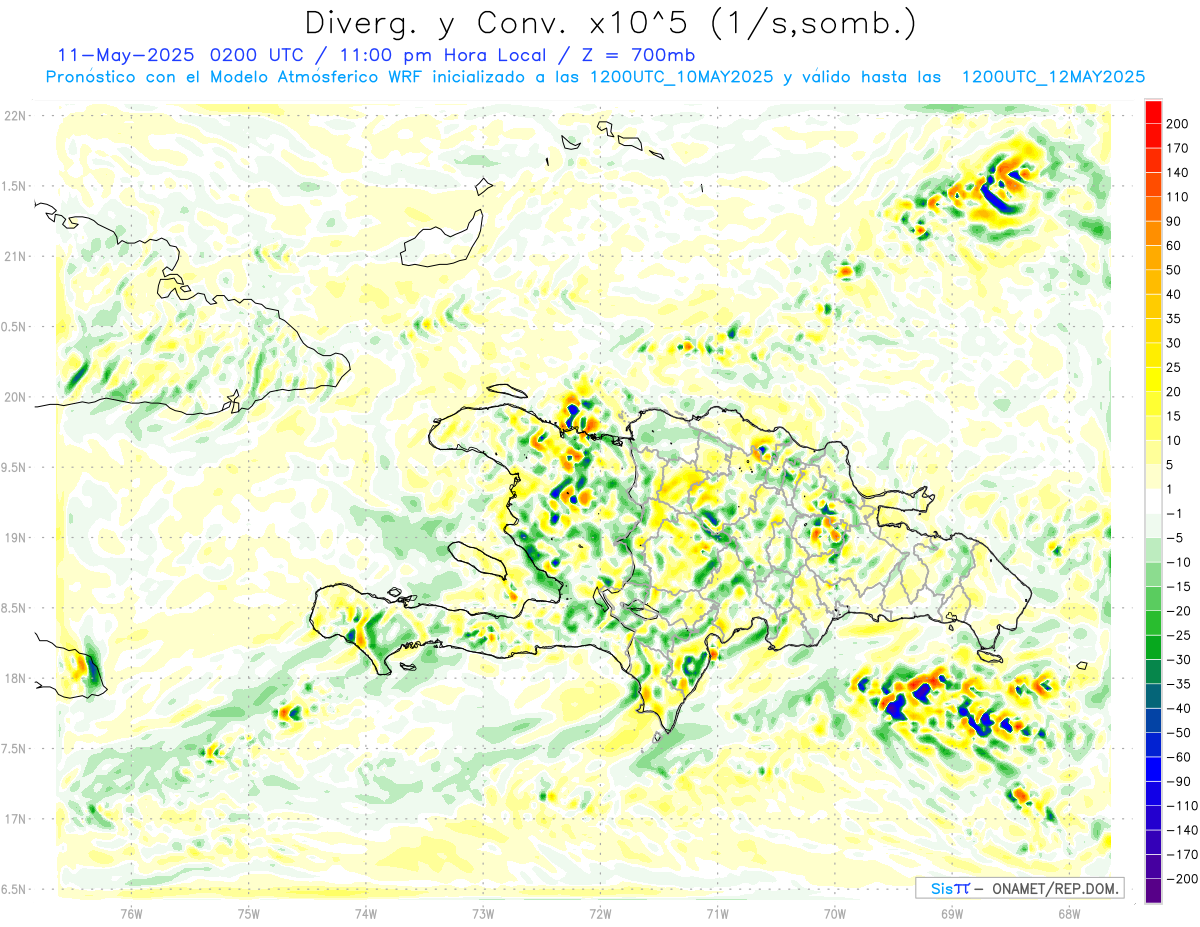
Task: Select the 75W longitude label
Action: point(249,914)
